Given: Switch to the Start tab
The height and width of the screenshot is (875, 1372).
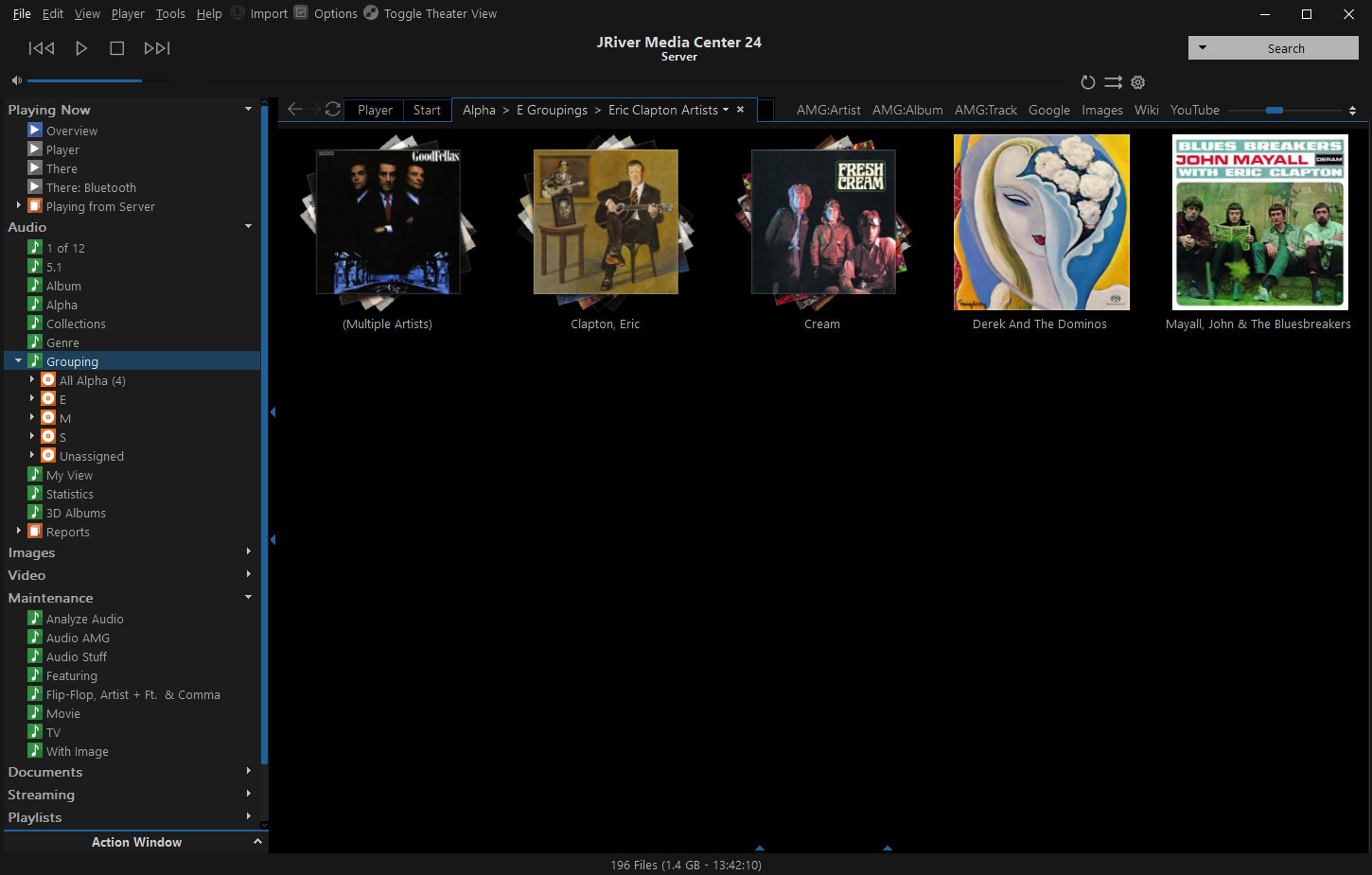Looking at the screenshot, I should click(x=427, y=110).
